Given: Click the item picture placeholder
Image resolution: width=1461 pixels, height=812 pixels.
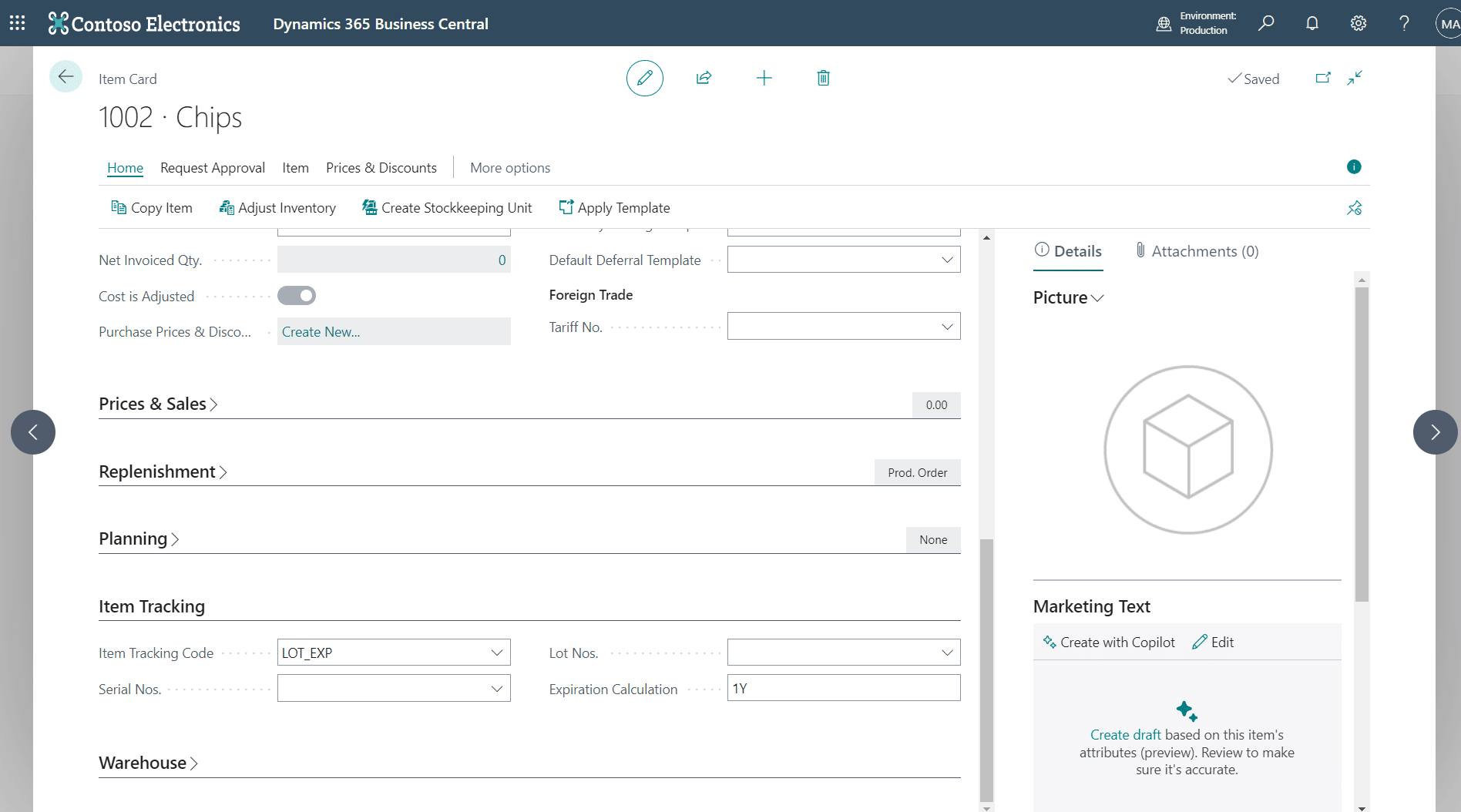Looking at the screenshot, I should pos(1187,450).
